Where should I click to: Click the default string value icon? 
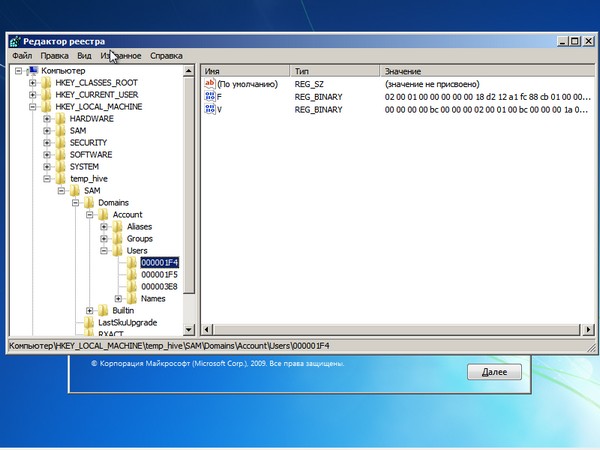[x=210, y=85]
